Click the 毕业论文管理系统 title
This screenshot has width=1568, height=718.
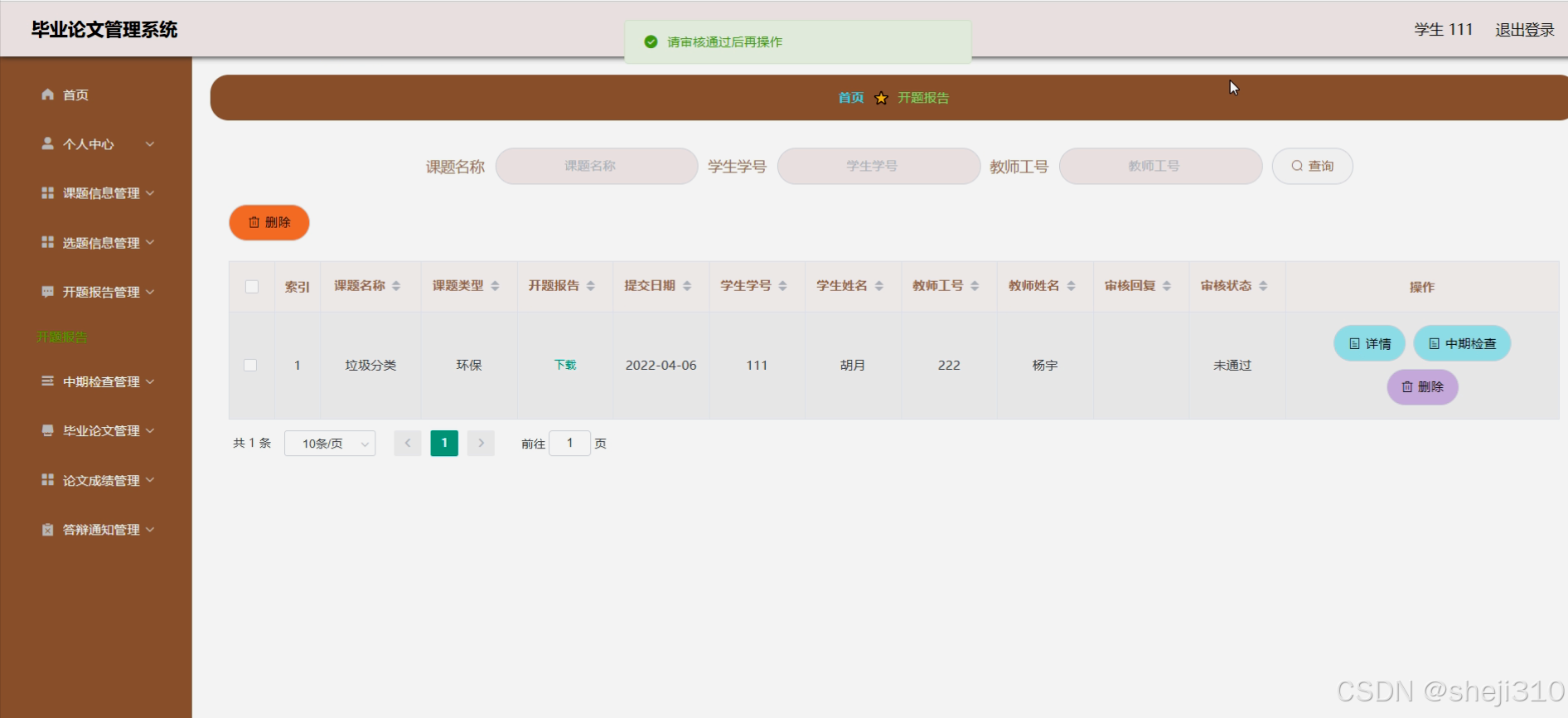pos(104,30)
